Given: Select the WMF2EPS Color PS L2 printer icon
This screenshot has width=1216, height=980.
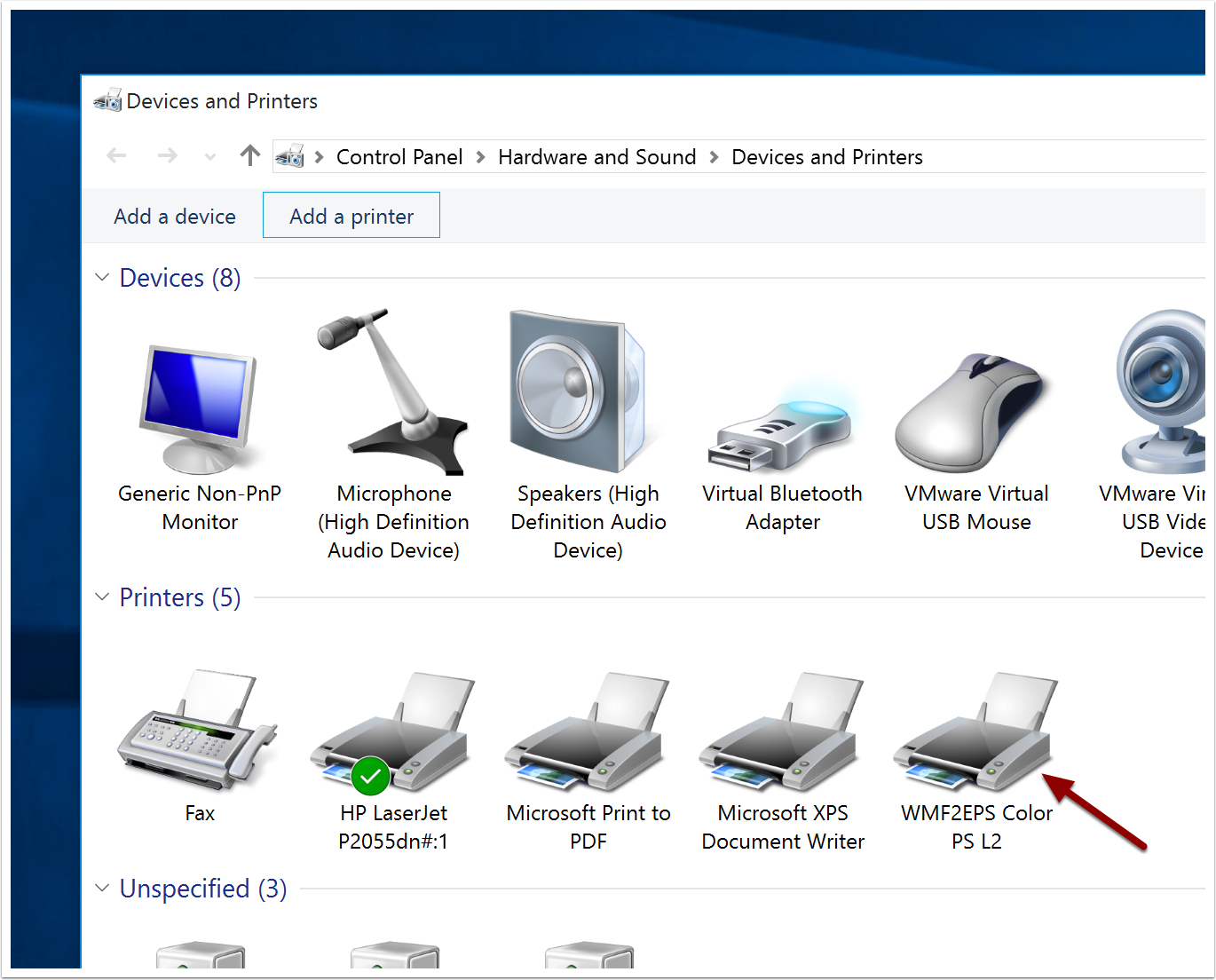Looking at the screenshot, I should pos(975,731).
